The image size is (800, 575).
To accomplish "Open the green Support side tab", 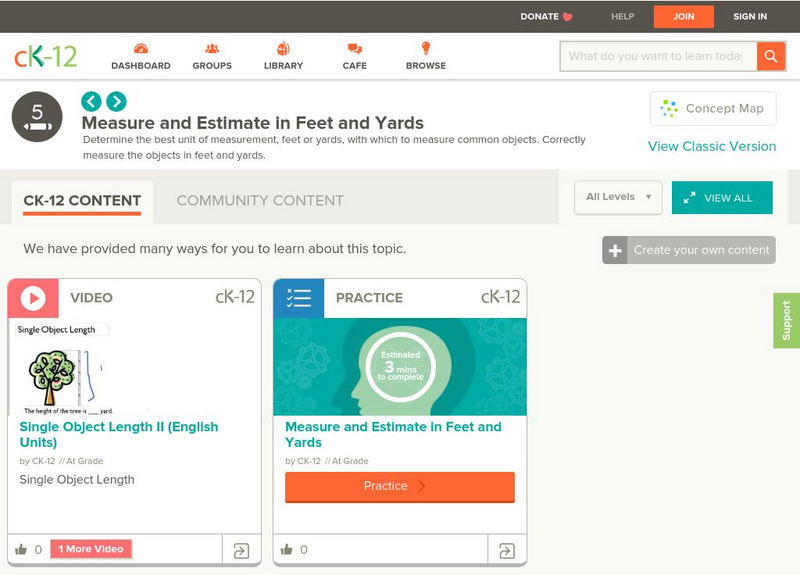I will click(787, 320).
